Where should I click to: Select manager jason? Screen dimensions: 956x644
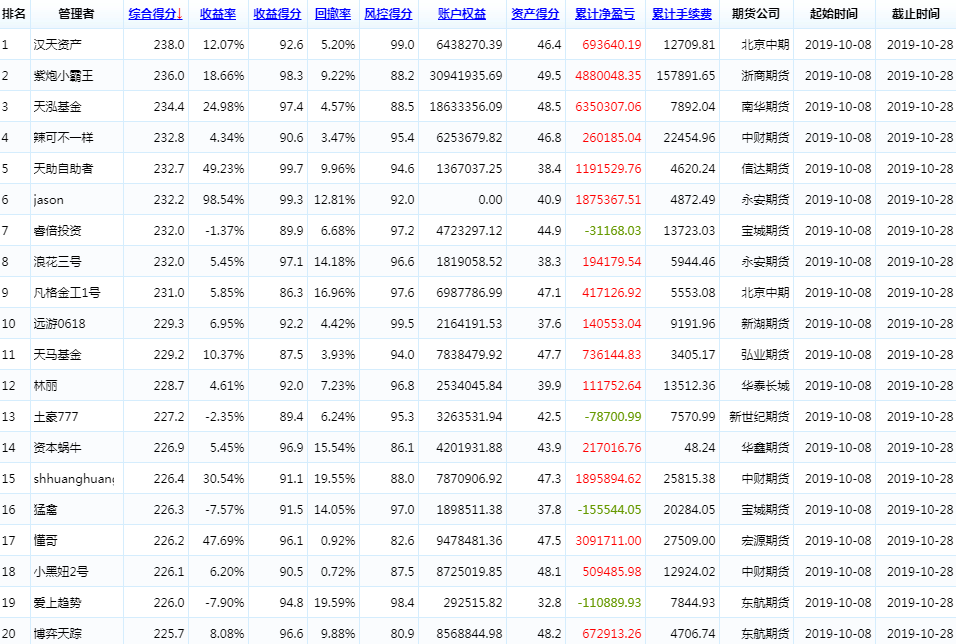click(x=48, y=200)
